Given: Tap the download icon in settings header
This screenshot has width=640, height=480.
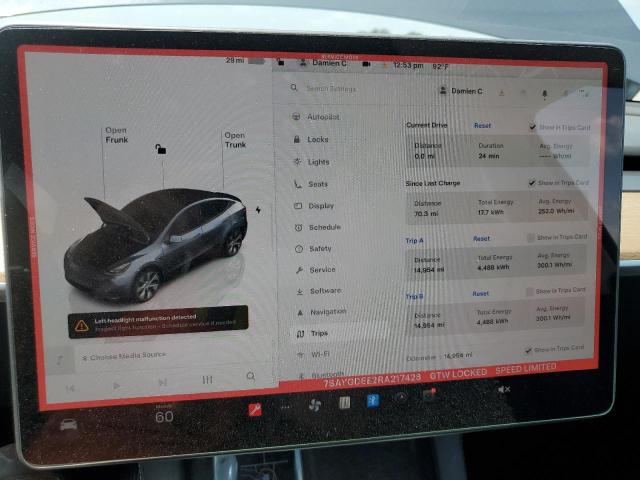Looking at the screenshot, I should click(502, 93).
